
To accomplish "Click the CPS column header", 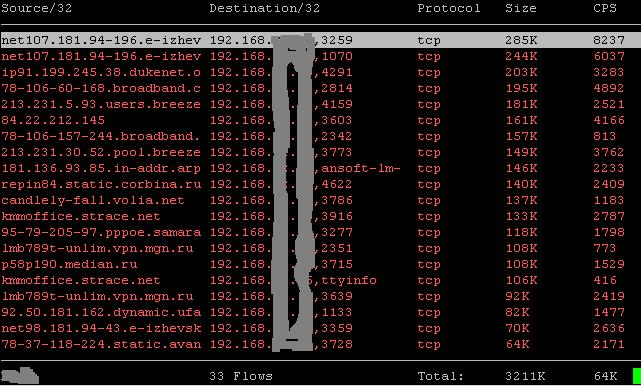I will coord(605,8).
